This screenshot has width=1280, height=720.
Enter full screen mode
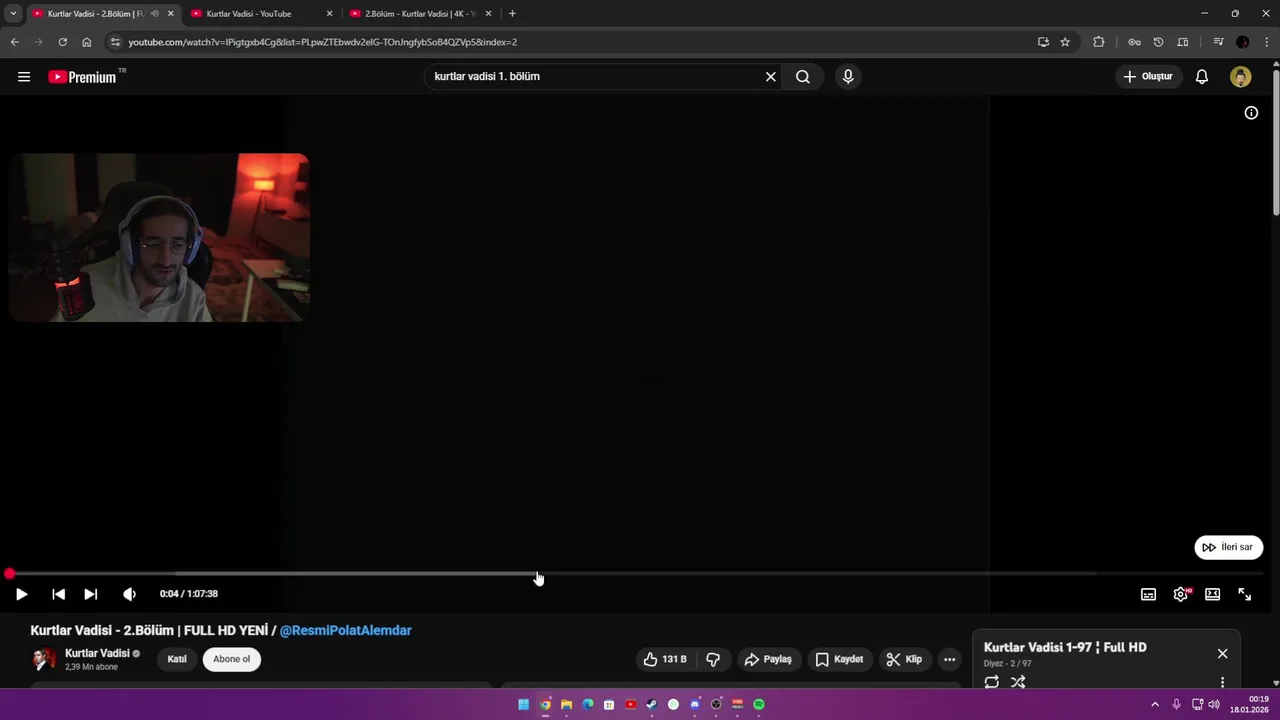[x=1245, y=594]
